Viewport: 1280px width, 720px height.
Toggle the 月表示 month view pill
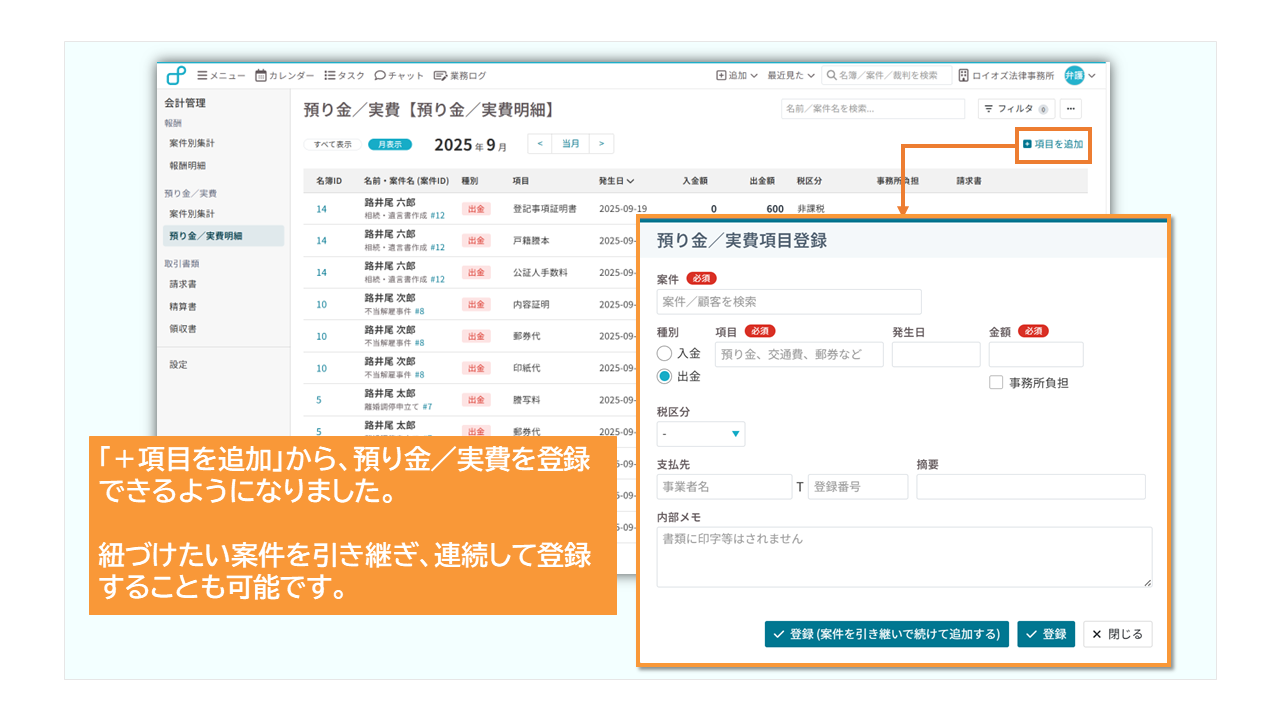click(390, 145)
